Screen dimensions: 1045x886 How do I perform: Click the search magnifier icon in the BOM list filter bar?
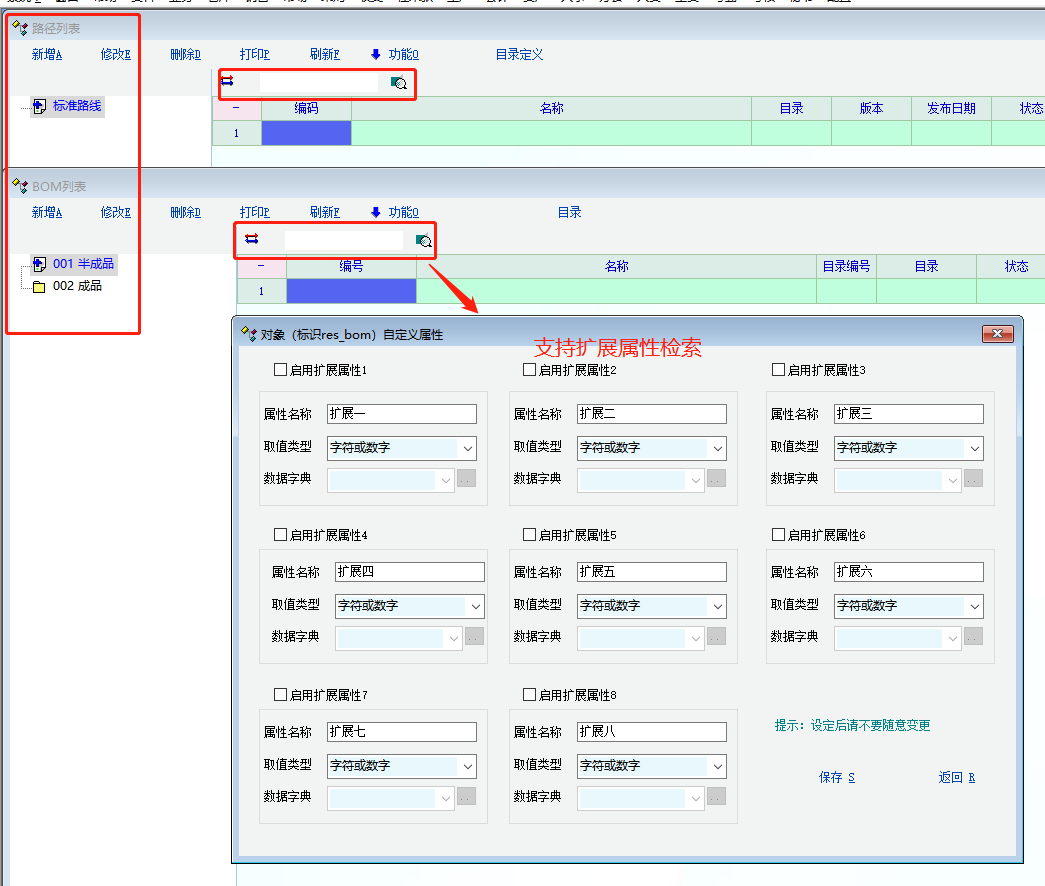point(424,240)
